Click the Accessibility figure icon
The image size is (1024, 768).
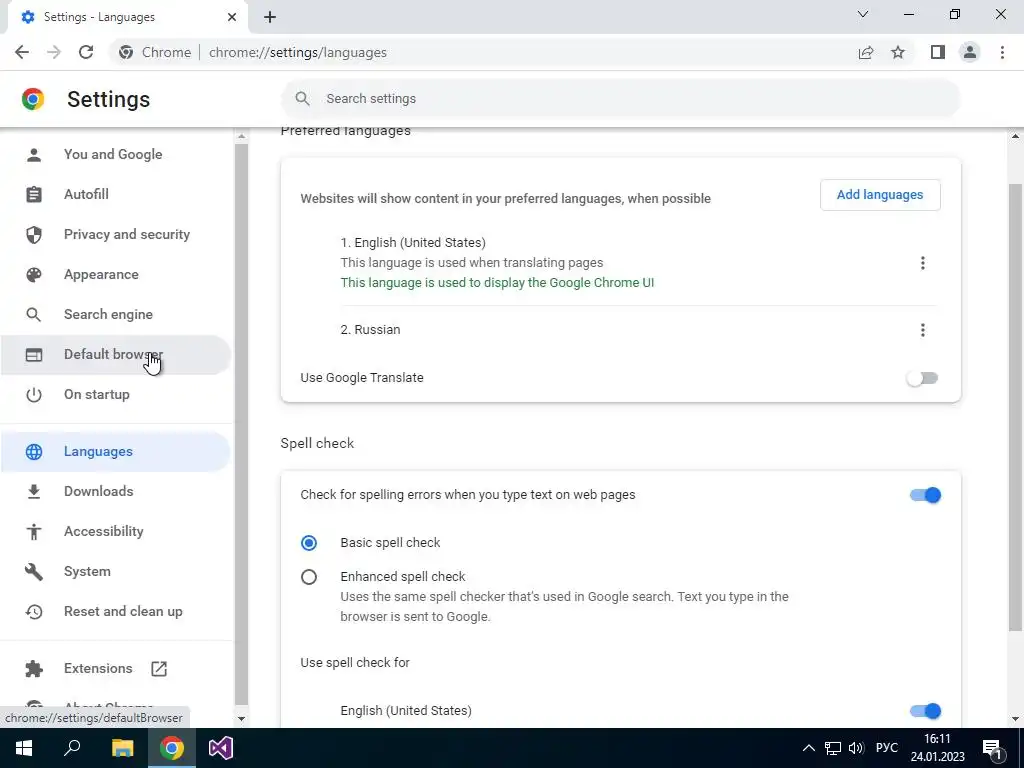(x=33, y=532)
